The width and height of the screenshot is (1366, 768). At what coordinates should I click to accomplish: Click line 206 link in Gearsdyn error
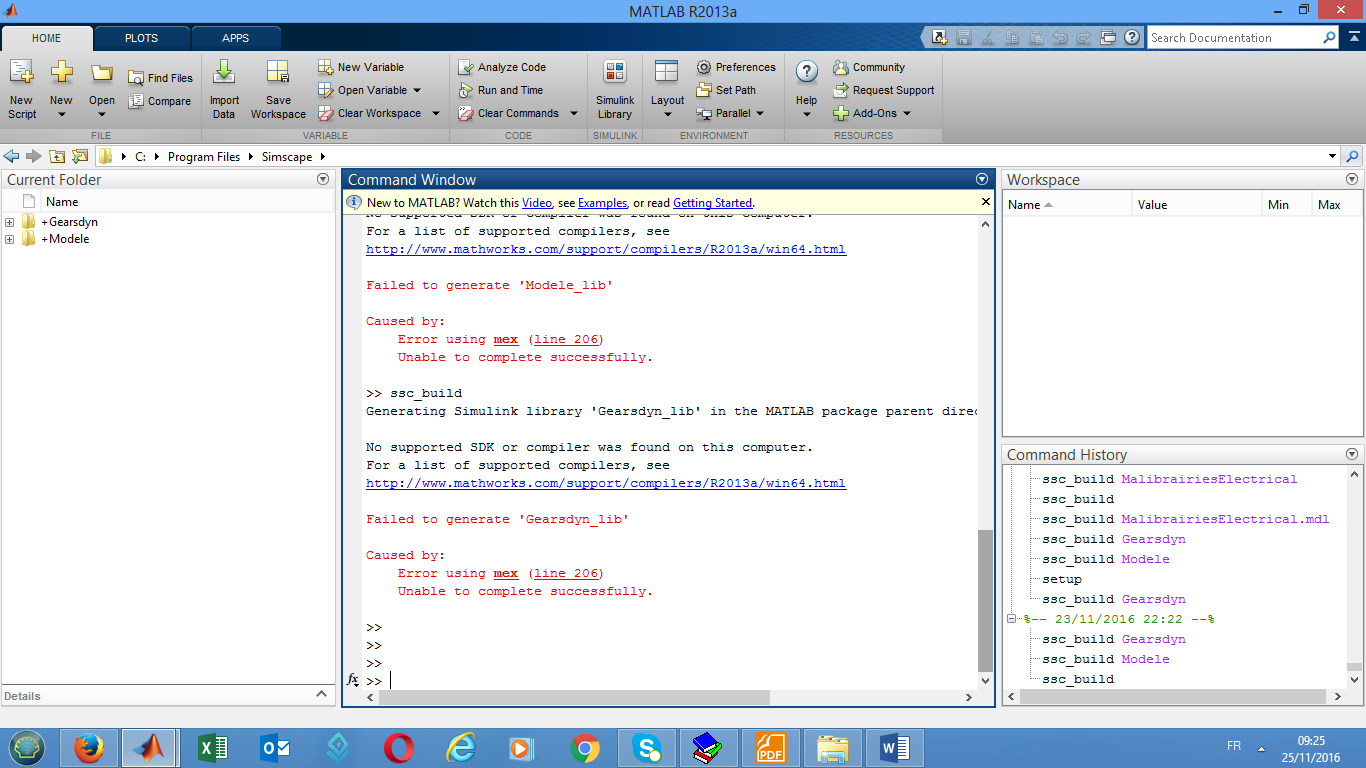coord(566,573)
